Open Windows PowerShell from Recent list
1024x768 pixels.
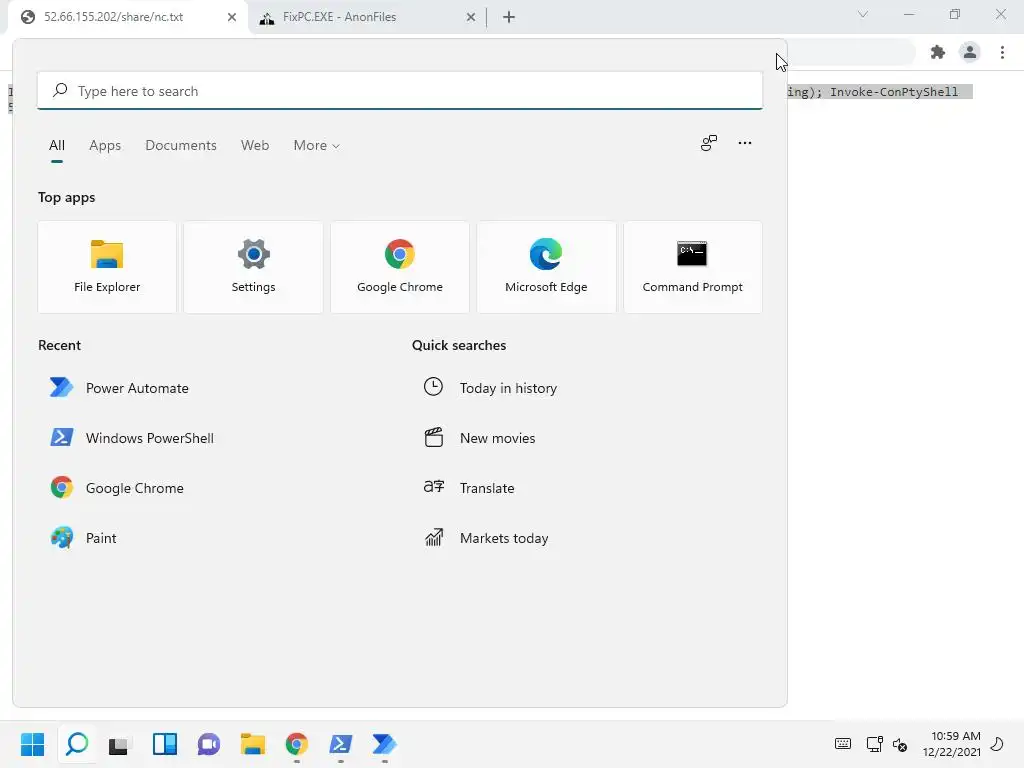pos(132,438)
